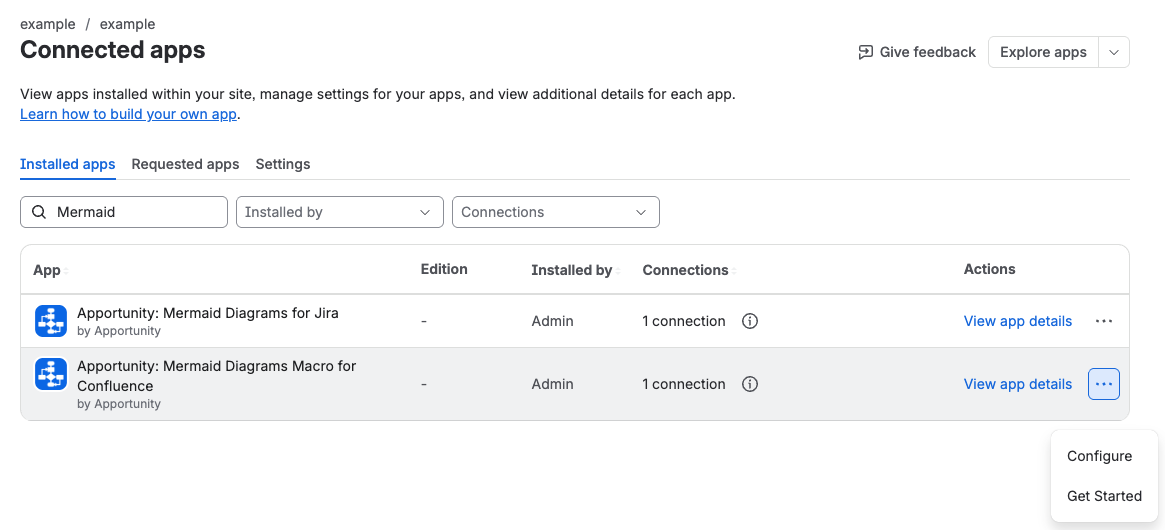The image size is (1165, 530).
Task: Click info icon beside Confluence app connection
Action: pos(750,384)
